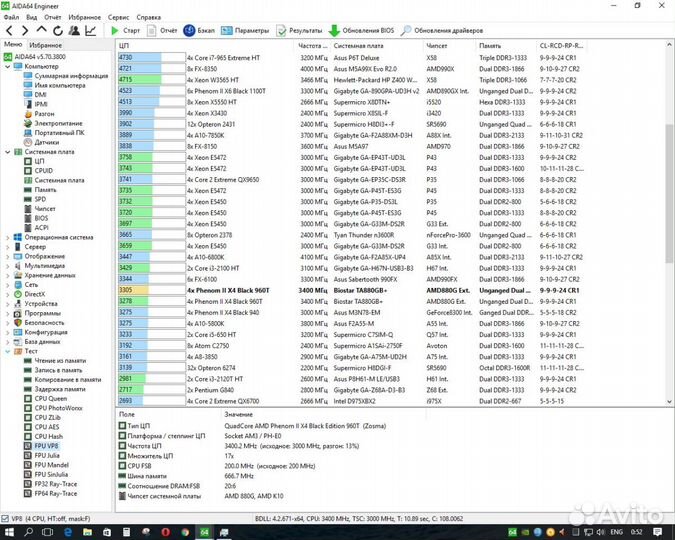Click the Back navigation arrow in toolbar

[8, 31]
